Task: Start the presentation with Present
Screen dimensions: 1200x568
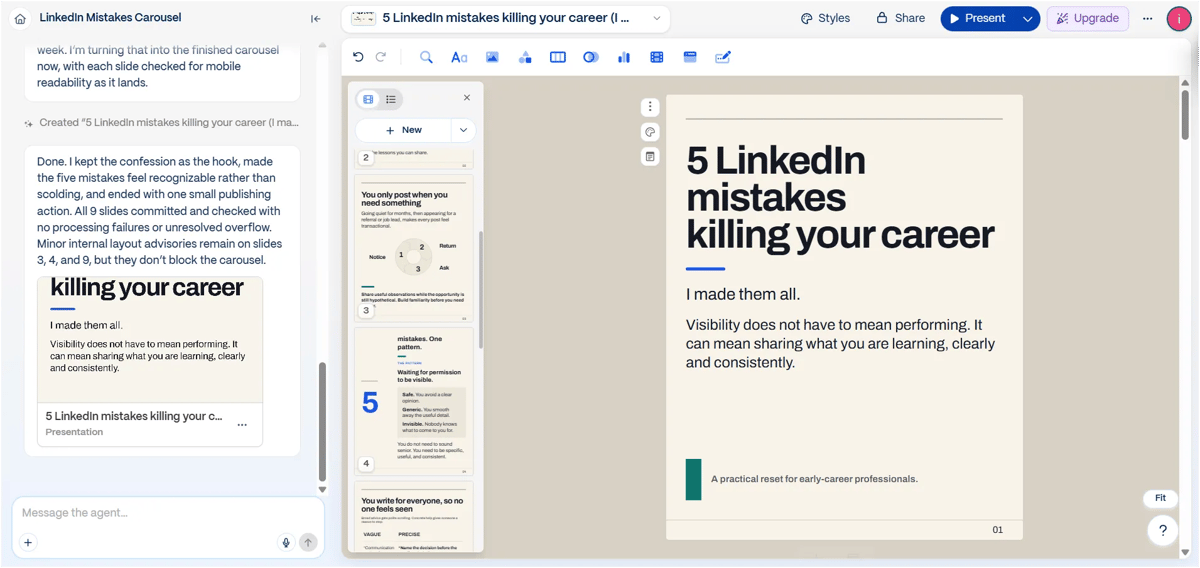Action: 979,18
